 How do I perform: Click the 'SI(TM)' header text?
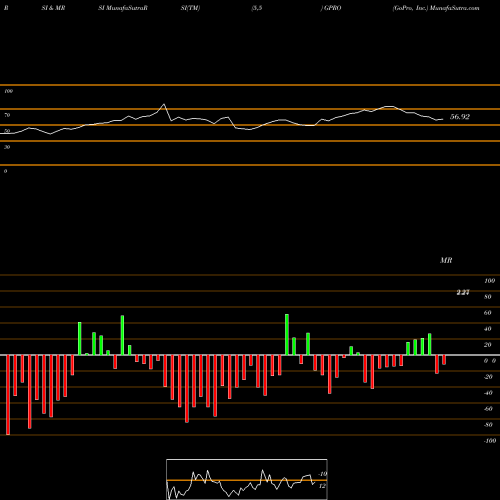[x=190, y=8]
